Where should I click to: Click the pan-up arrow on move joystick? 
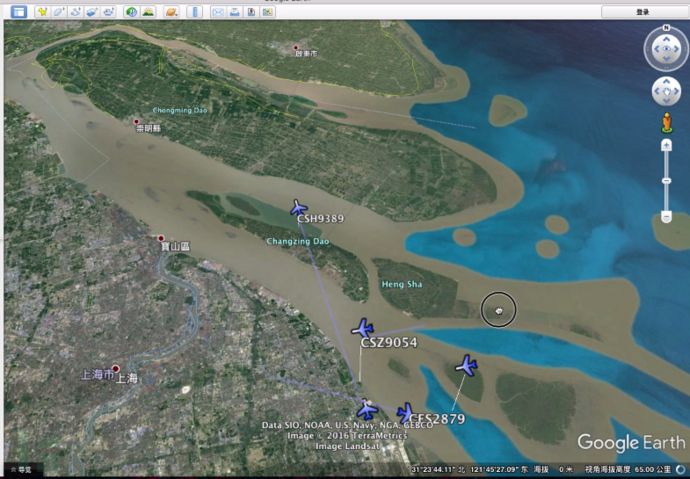coord(666,82)
